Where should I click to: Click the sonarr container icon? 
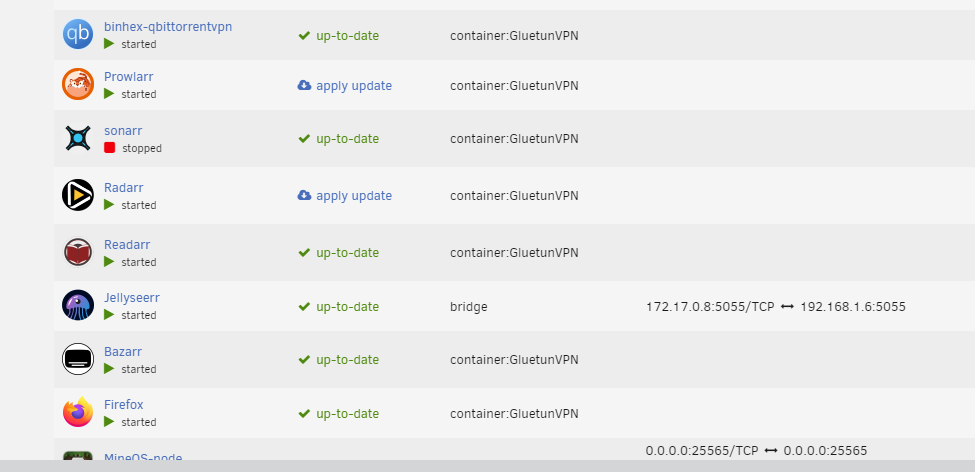(78, 138)
